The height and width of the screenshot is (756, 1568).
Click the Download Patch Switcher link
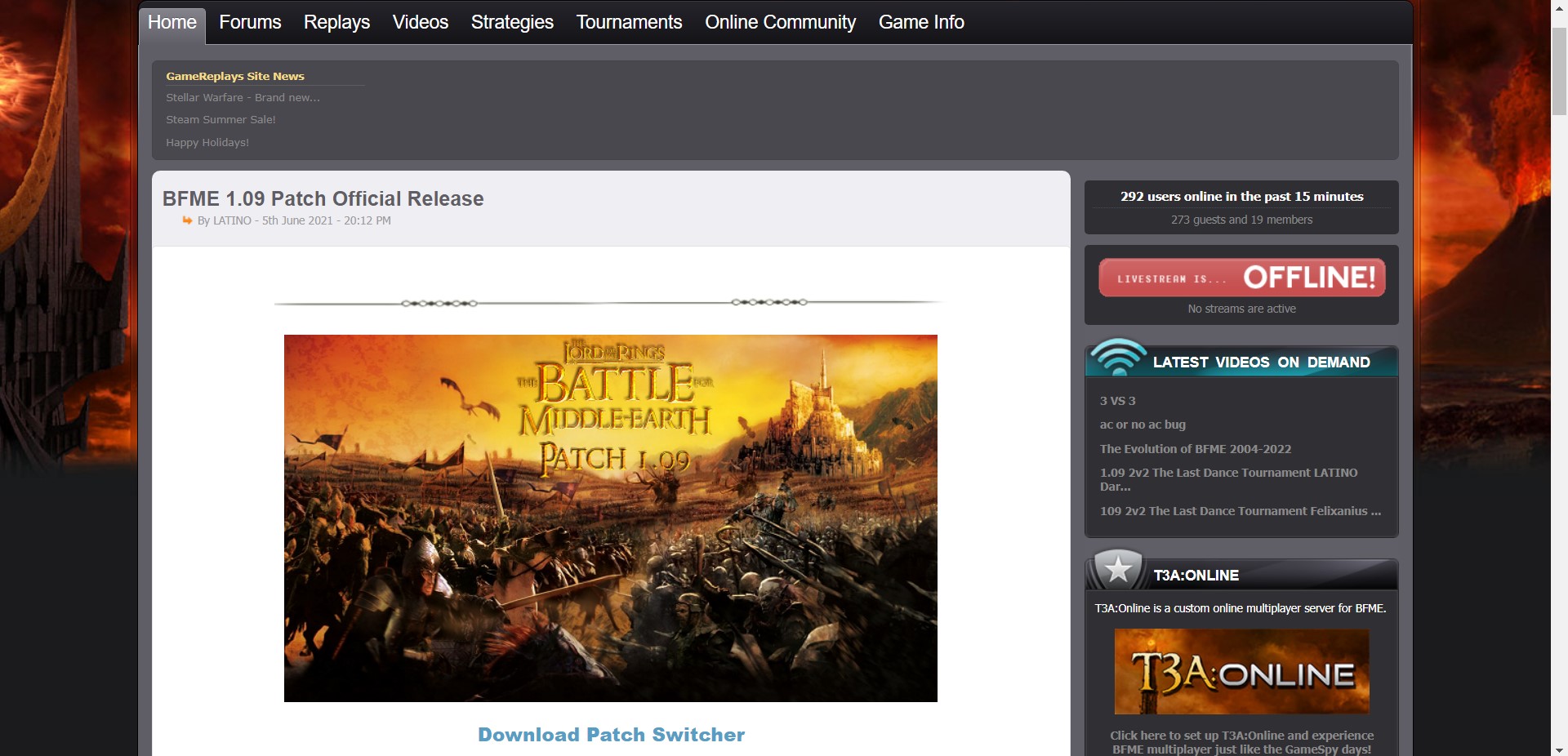(x=612, y=735)
